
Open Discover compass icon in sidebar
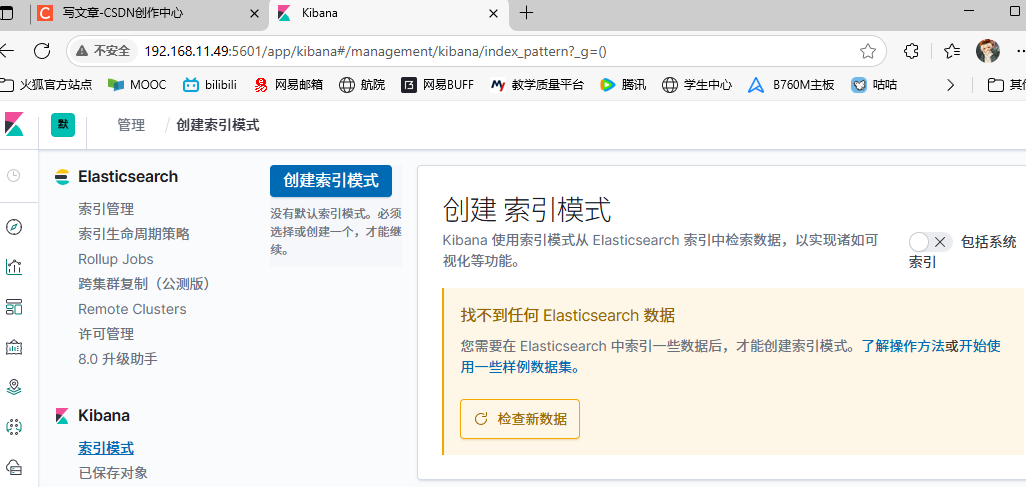(14, 227)
